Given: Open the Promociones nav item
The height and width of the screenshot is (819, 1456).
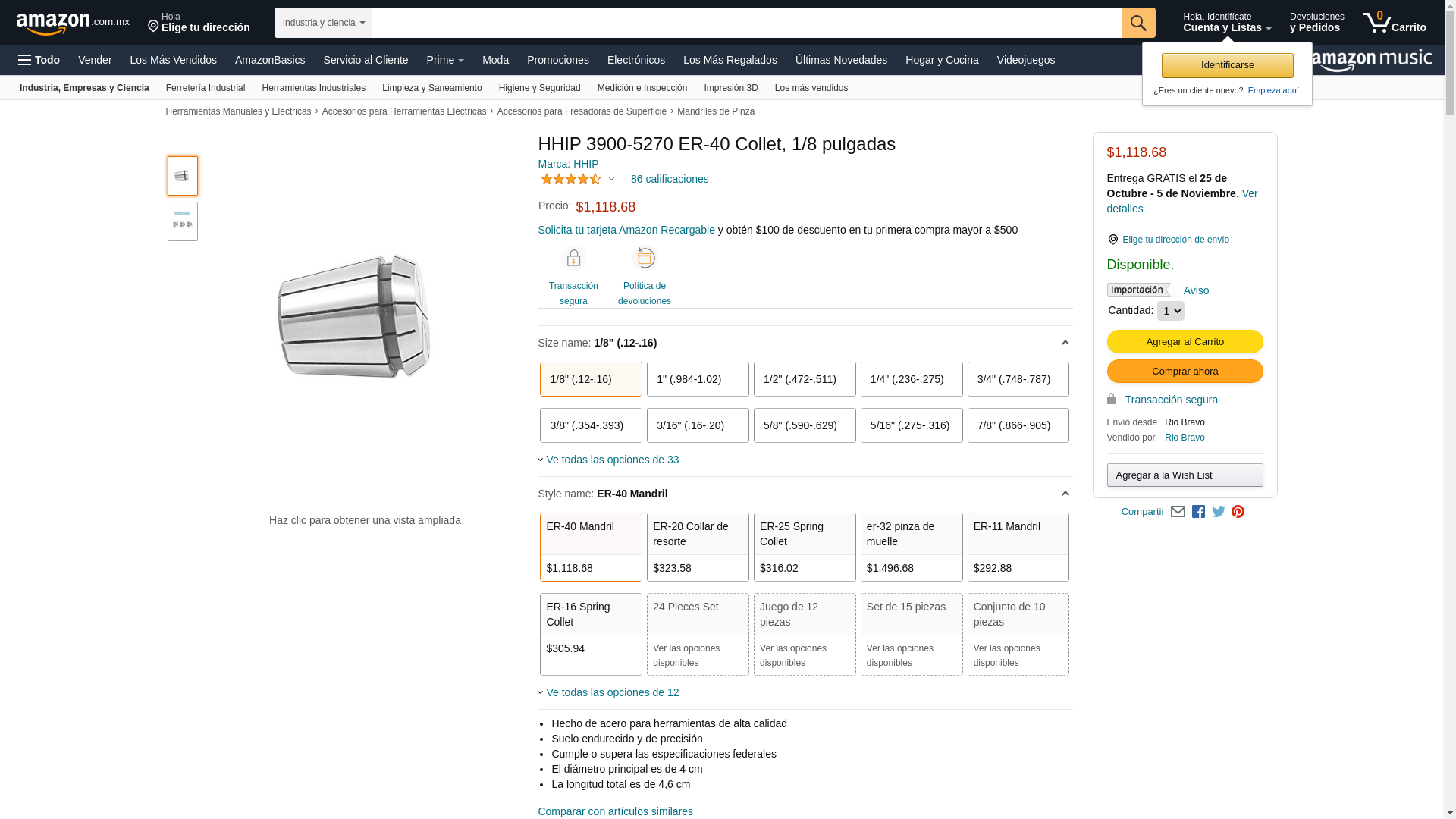Looking at the screenshot, I should (557, 60).
